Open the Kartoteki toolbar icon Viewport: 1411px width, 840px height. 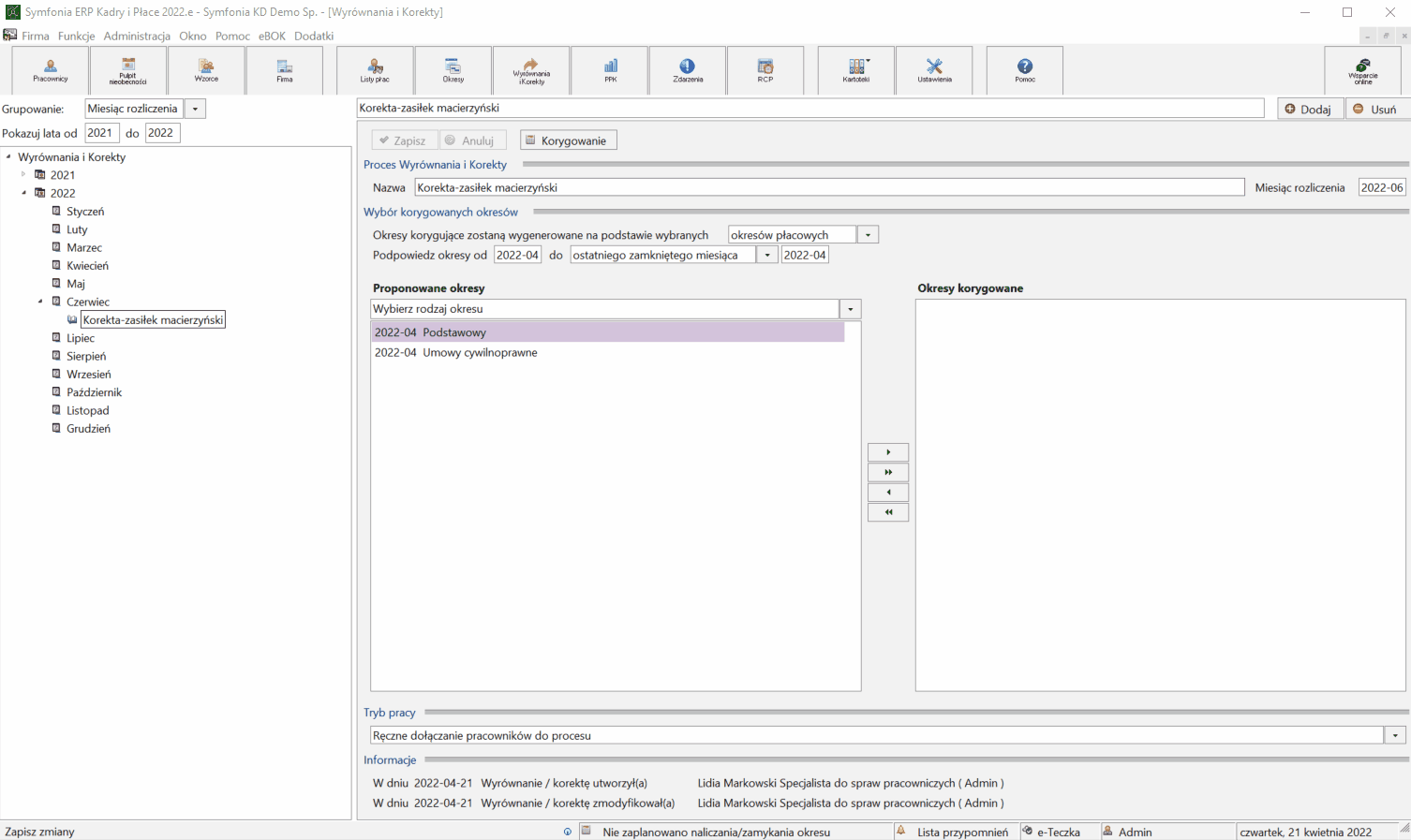point(856,70)
